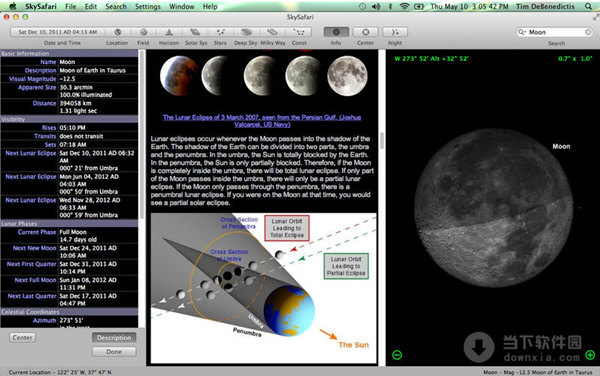Image resolution: width=600 pixels, height=376 pixels.
Task: Follow the Lunar Eclipse of 3 March 2007 link
Action: [x=262, y=121]
